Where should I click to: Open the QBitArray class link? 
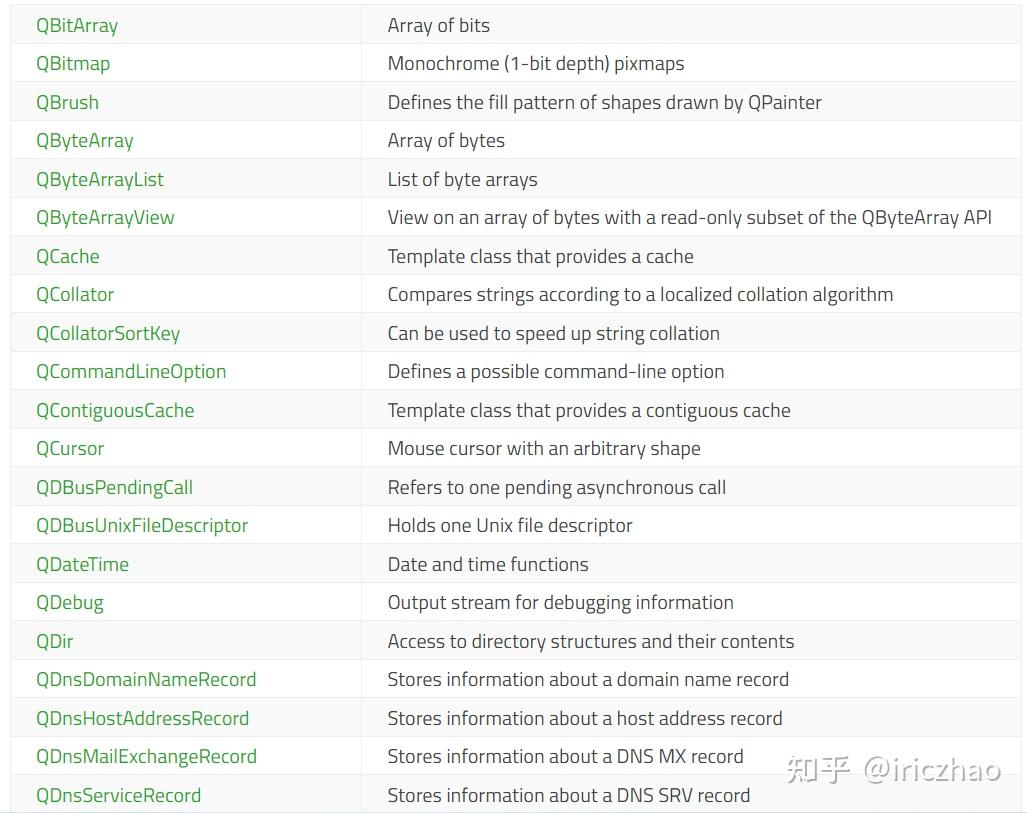point(77,25)
